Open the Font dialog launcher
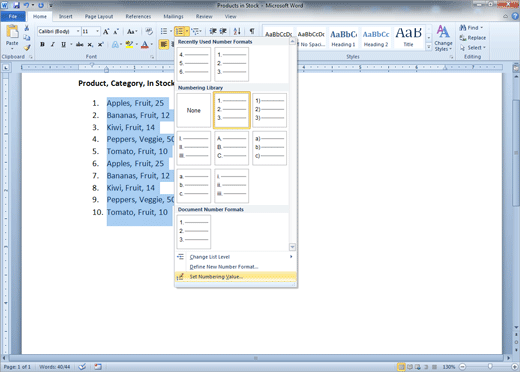The image size is (520, 372). (152, 57)
